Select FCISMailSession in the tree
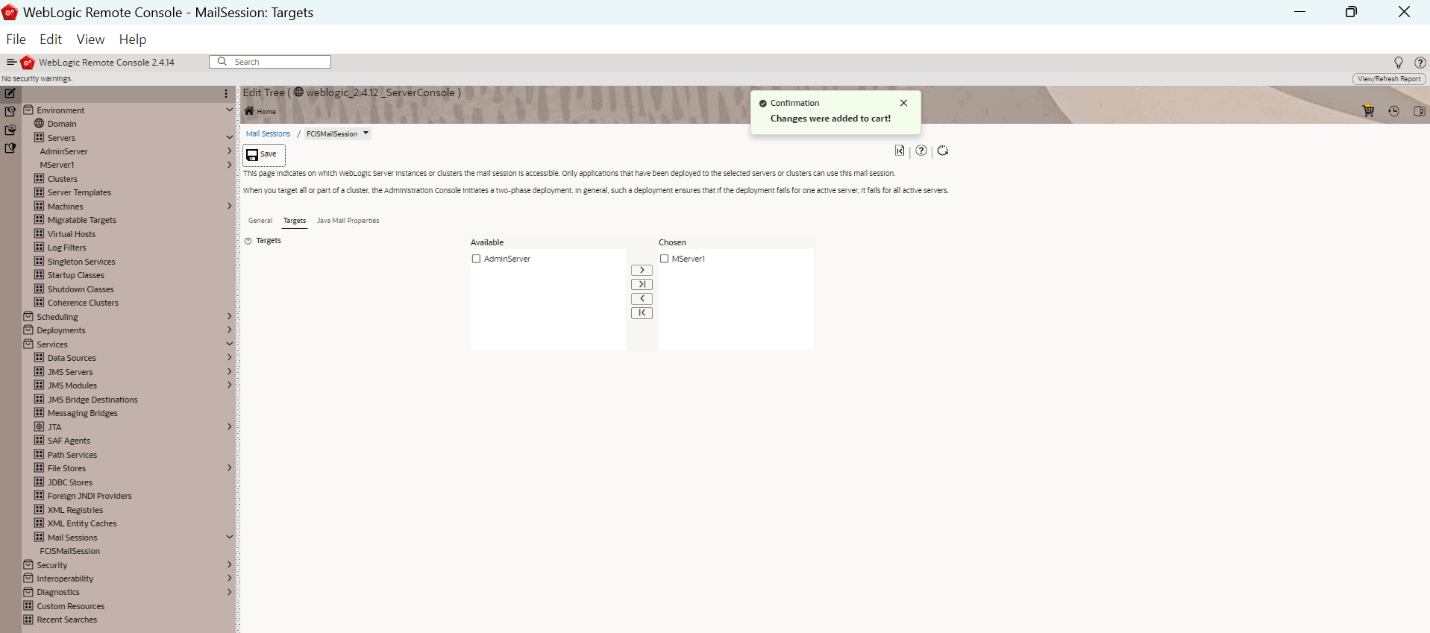1430x633 pixels. click(x=70, y=551)
